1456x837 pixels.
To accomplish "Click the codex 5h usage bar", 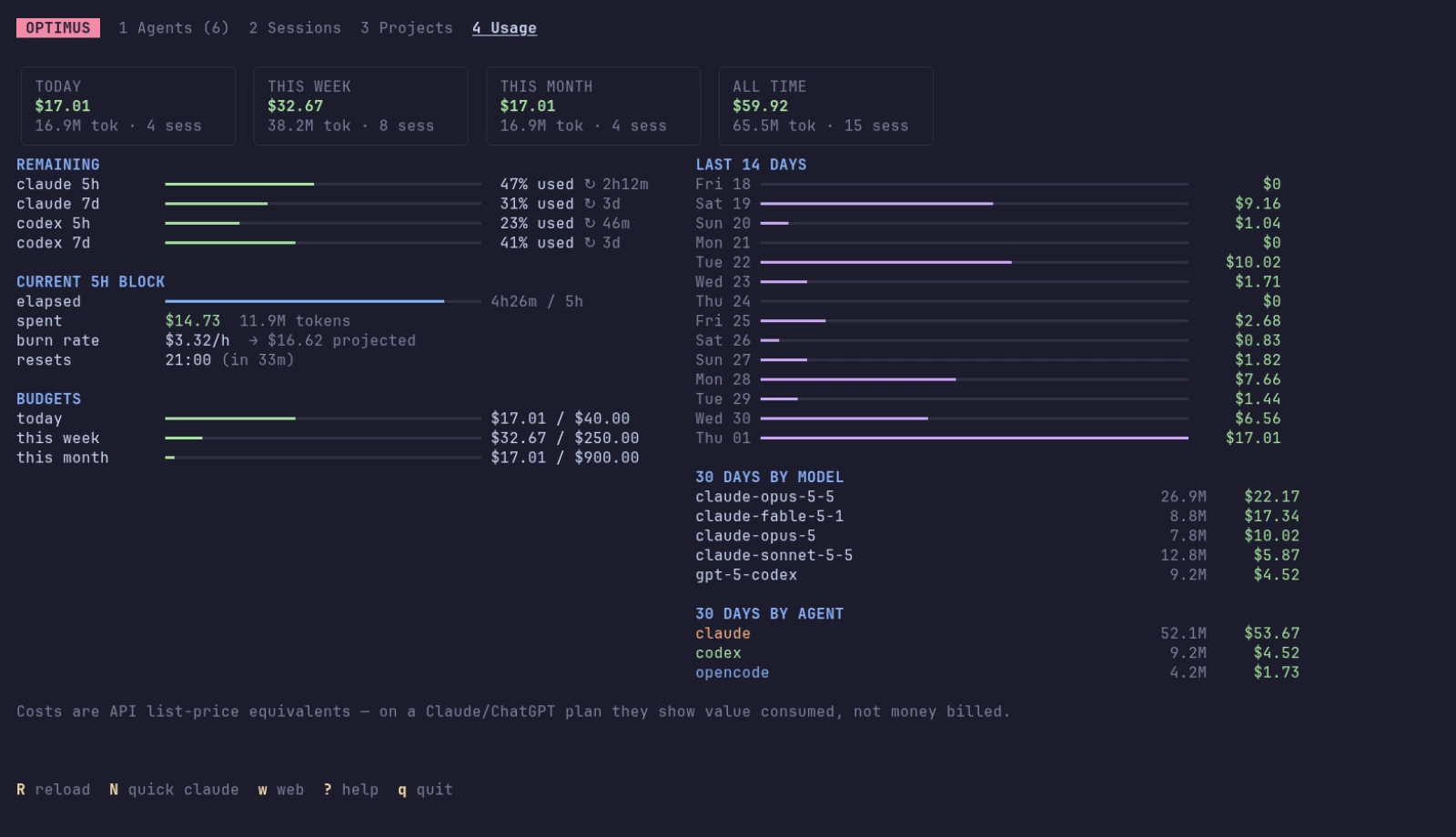I will click(x=323, y=224).
